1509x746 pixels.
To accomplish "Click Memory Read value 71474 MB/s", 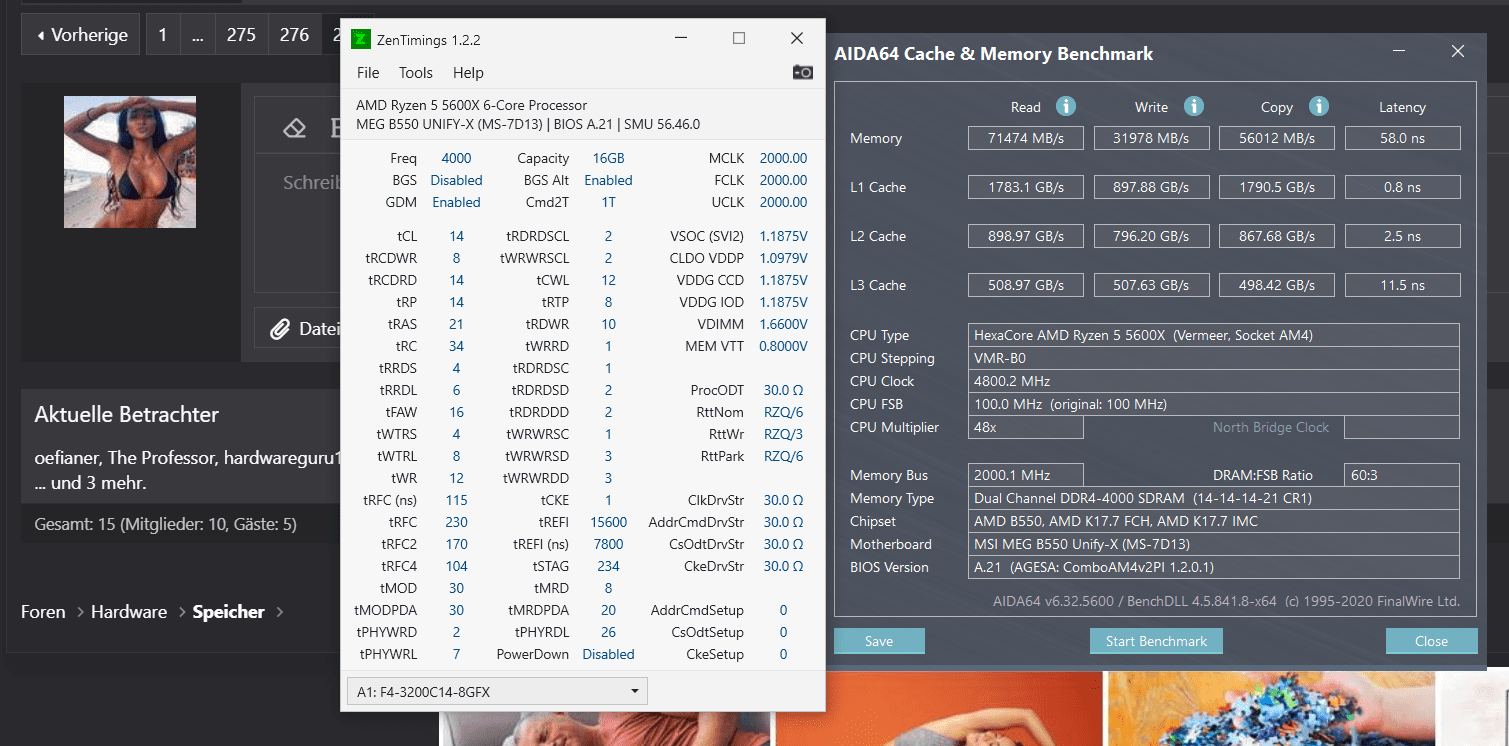I will [1026, 138].
